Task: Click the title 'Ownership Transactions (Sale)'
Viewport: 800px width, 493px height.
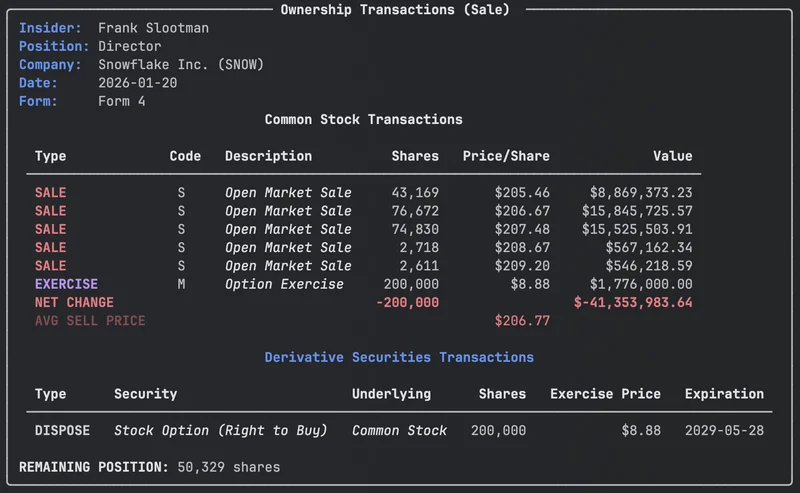Action: [395, 10]
